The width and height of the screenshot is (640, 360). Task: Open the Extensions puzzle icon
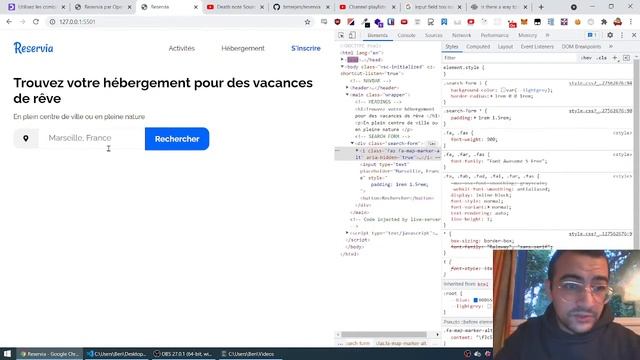(x=604, y=22)
